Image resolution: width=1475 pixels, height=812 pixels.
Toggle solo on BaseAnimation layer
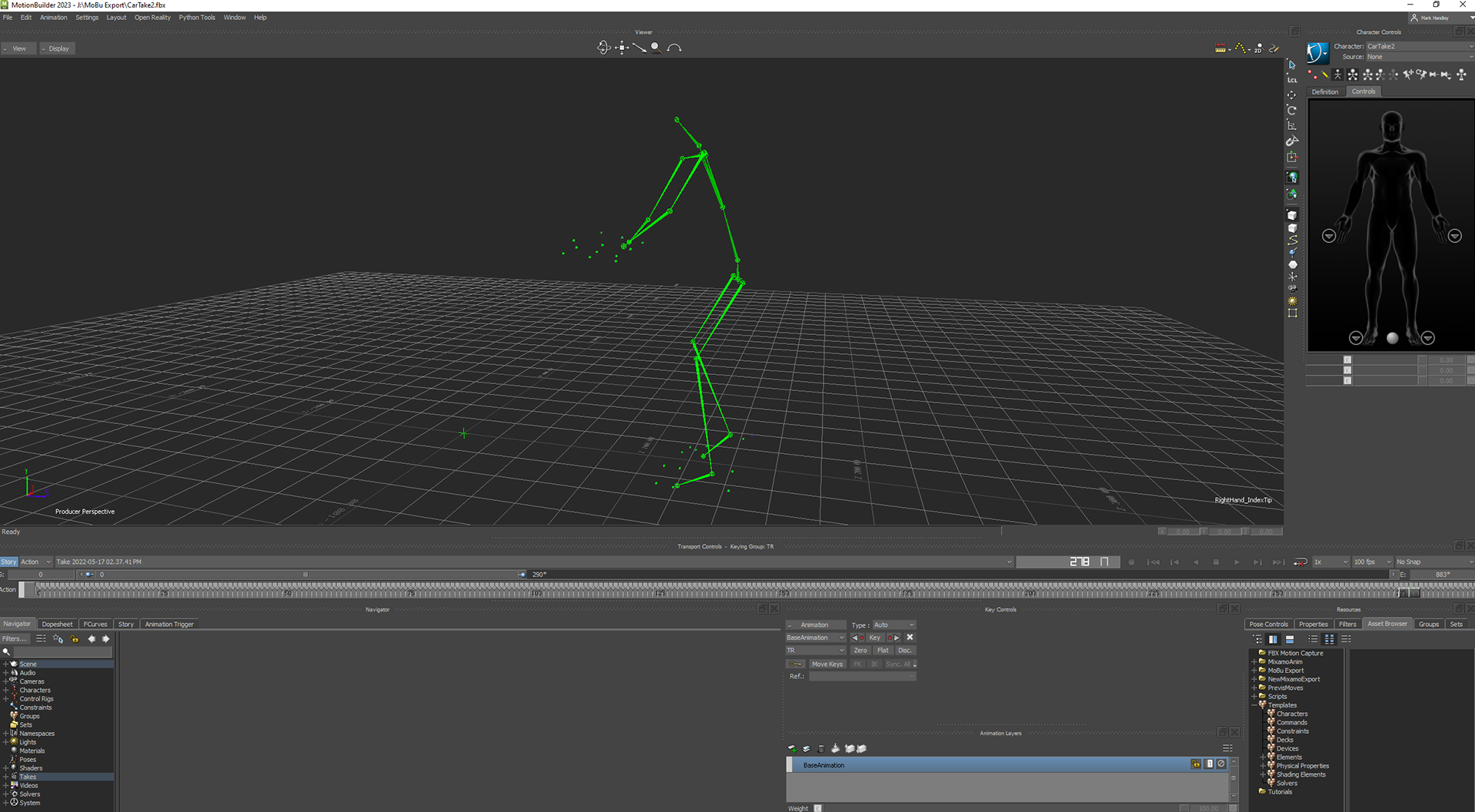(x=1209, y=764)
